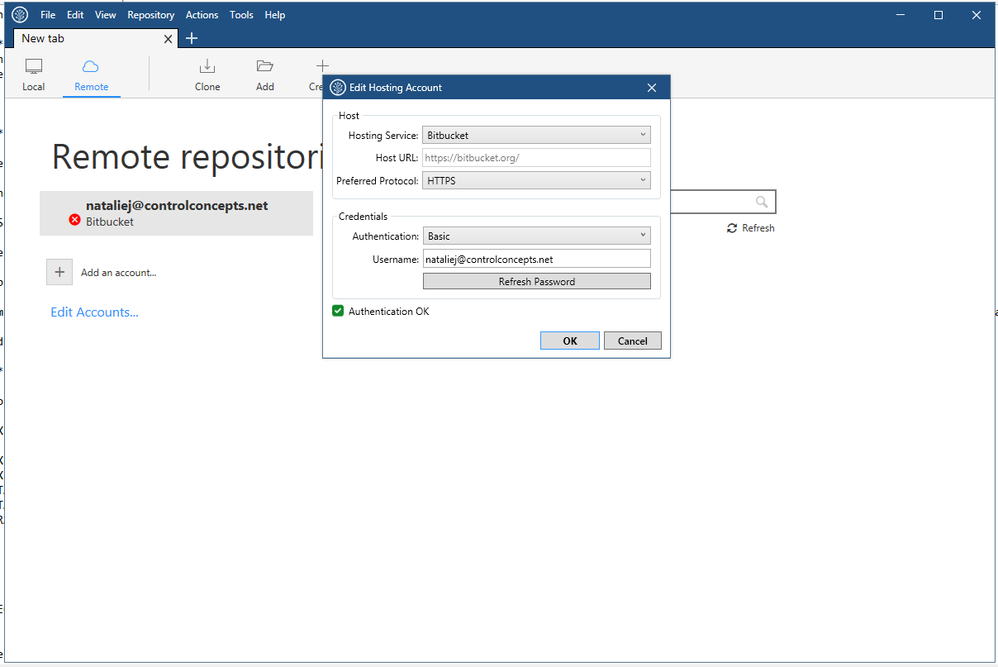Click the Host URL input field

pos(536,158)
